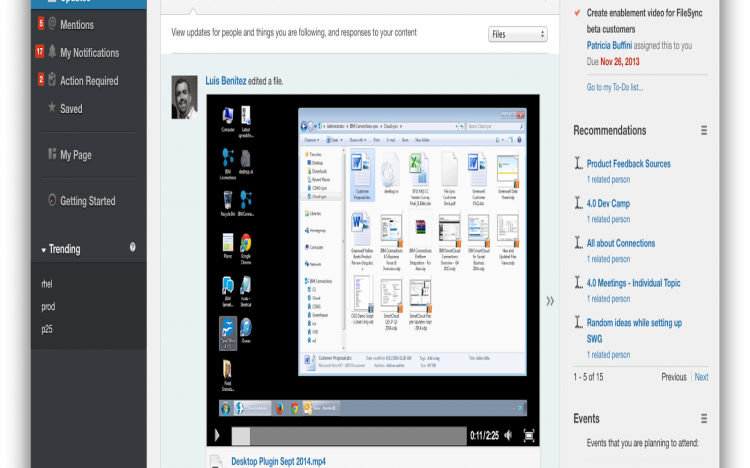Viewport: 750px width, 468px height.
Task: Go to Next recommendations page
Action: coord(701,377)
